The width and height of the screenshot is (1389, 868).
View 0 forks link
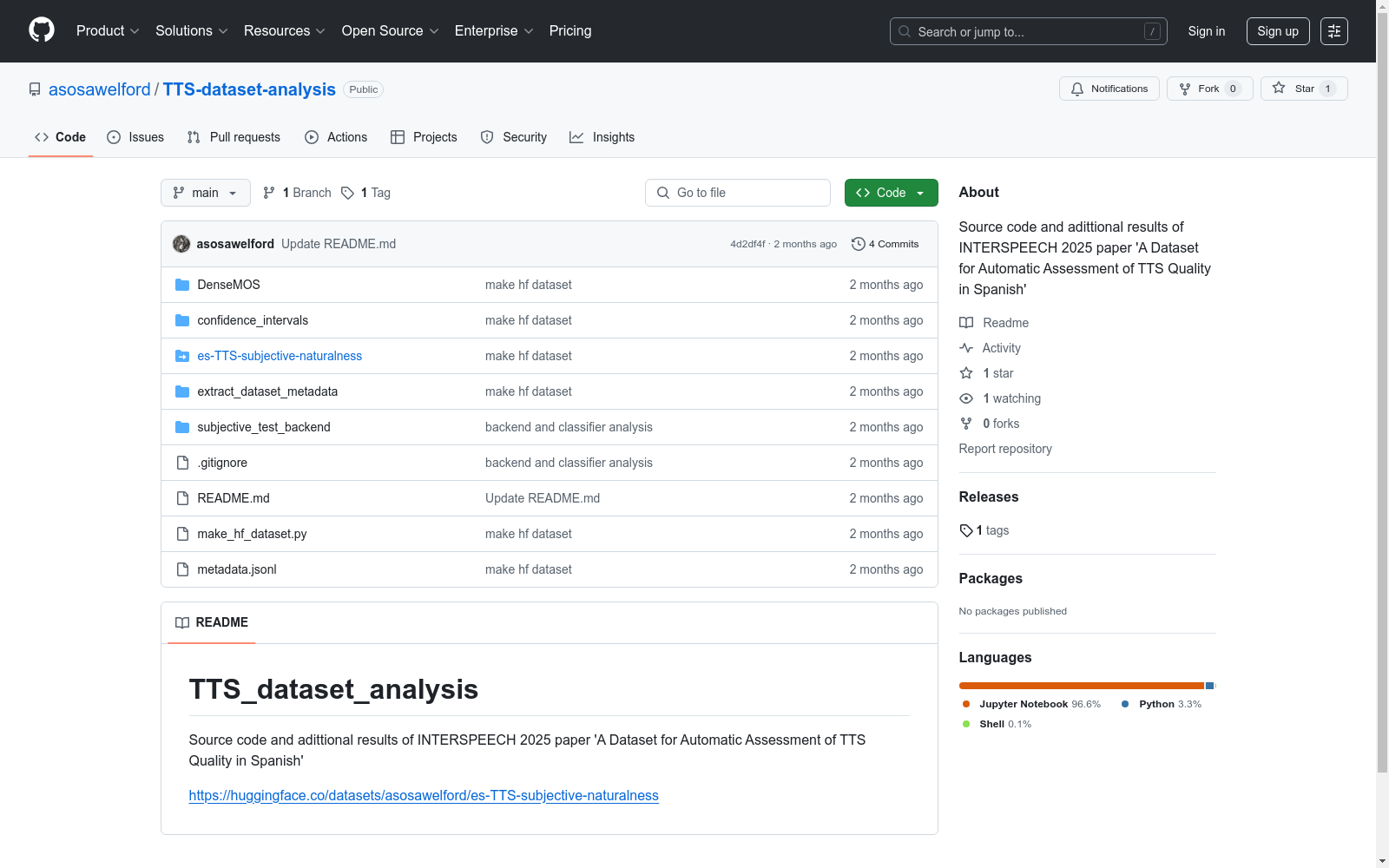pyautogui.click(x=990, y=424)
